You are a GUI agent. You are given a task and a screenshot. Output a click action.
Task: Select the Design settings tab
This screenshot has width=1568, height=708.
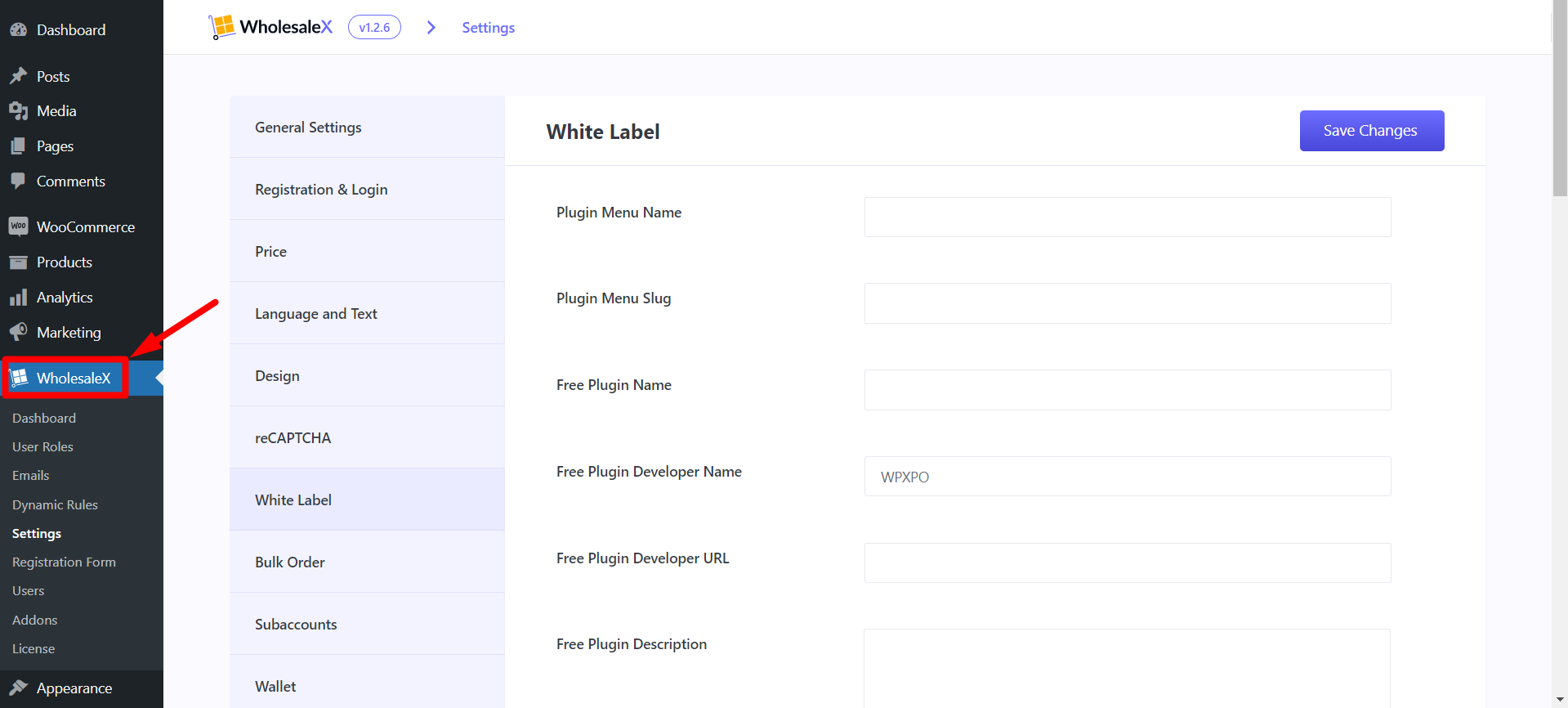tap(367, 375)
